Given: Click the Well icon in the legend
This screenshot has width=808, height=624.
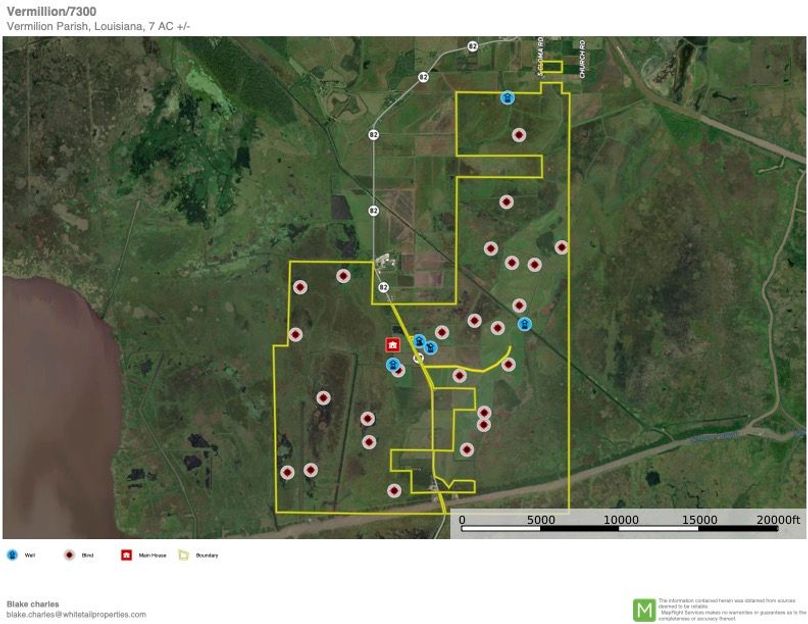Looking at the screenshot, I should [x=12, y=554].
